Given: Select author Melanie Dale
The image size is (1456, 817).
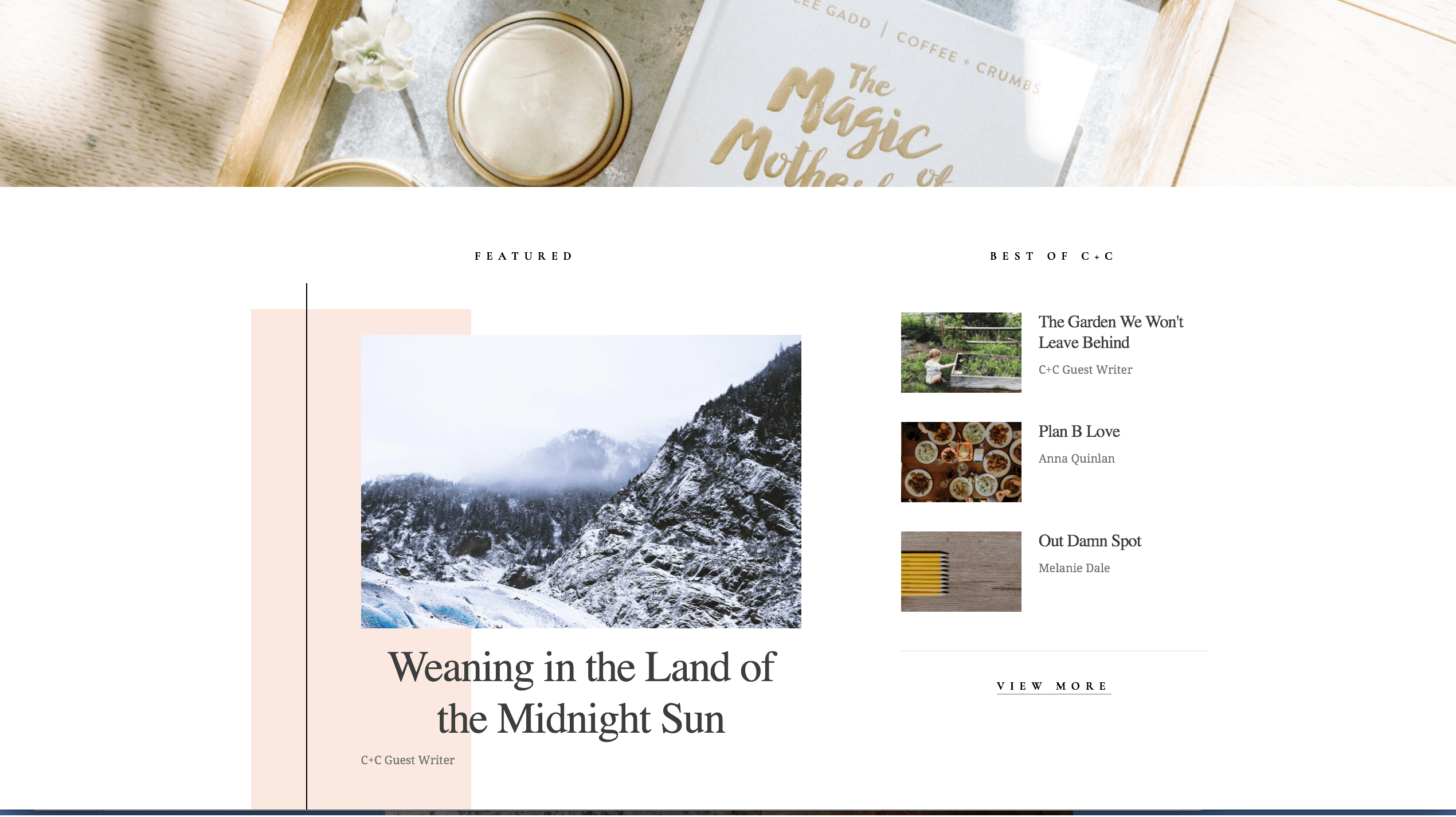Looking at the screenshot, I should click(1074, 568).
